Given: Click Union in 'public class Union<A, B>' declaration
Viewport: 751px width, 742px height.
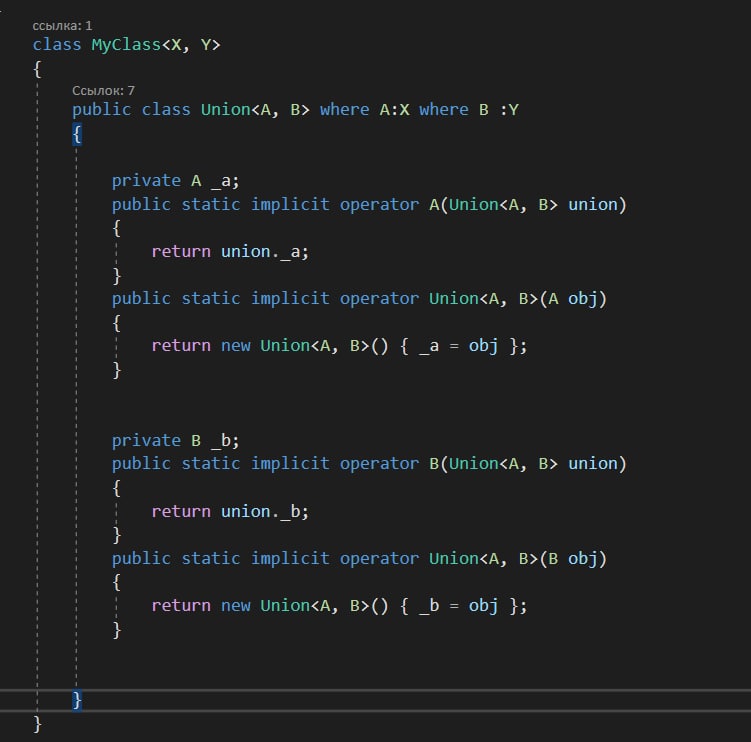Looking at the screenshot, I should [225, 110].
